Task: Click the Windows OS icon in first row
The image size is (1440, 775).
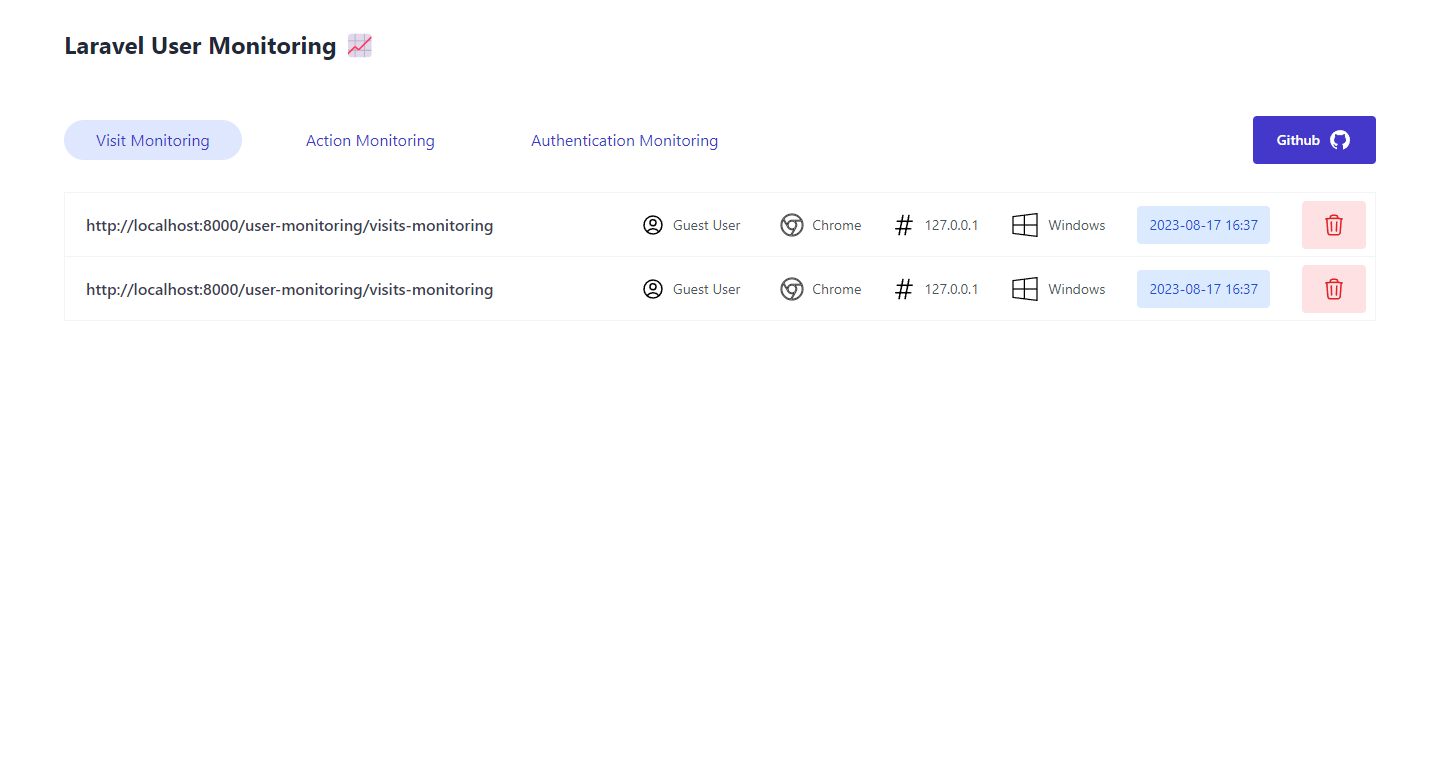Action: pos(1025,225)
